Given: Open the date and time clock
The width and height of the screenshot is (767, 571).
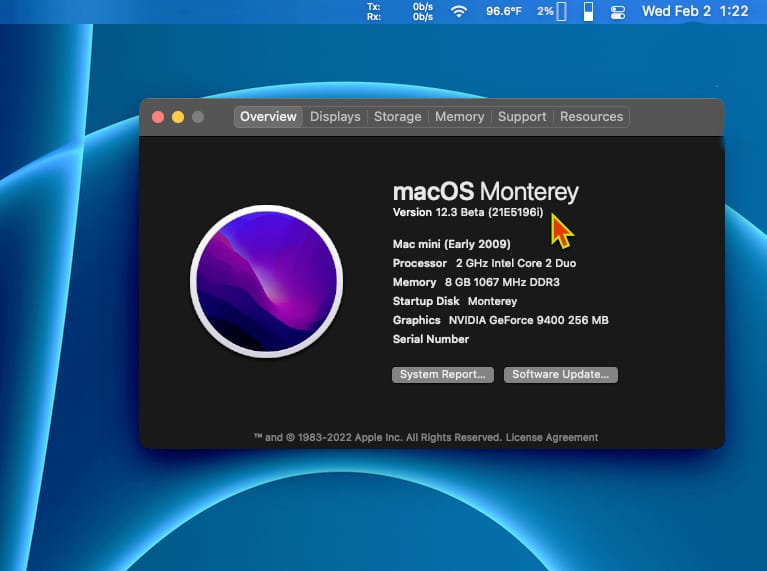Looking at the screenshot, I should point(695,11).
